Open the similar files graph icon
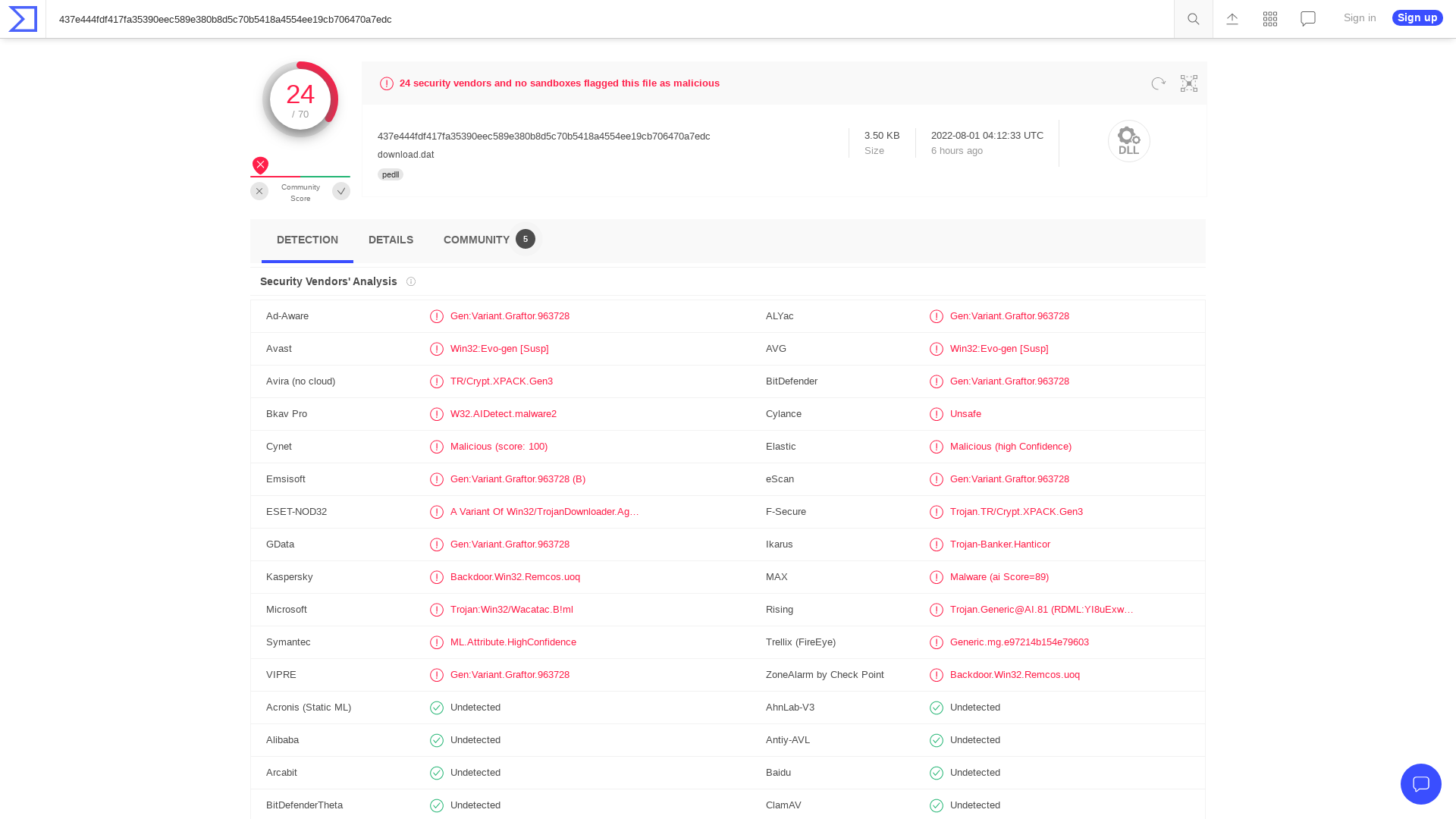The height and width of the screenshot is (819, 1456). coord(1188,83)
